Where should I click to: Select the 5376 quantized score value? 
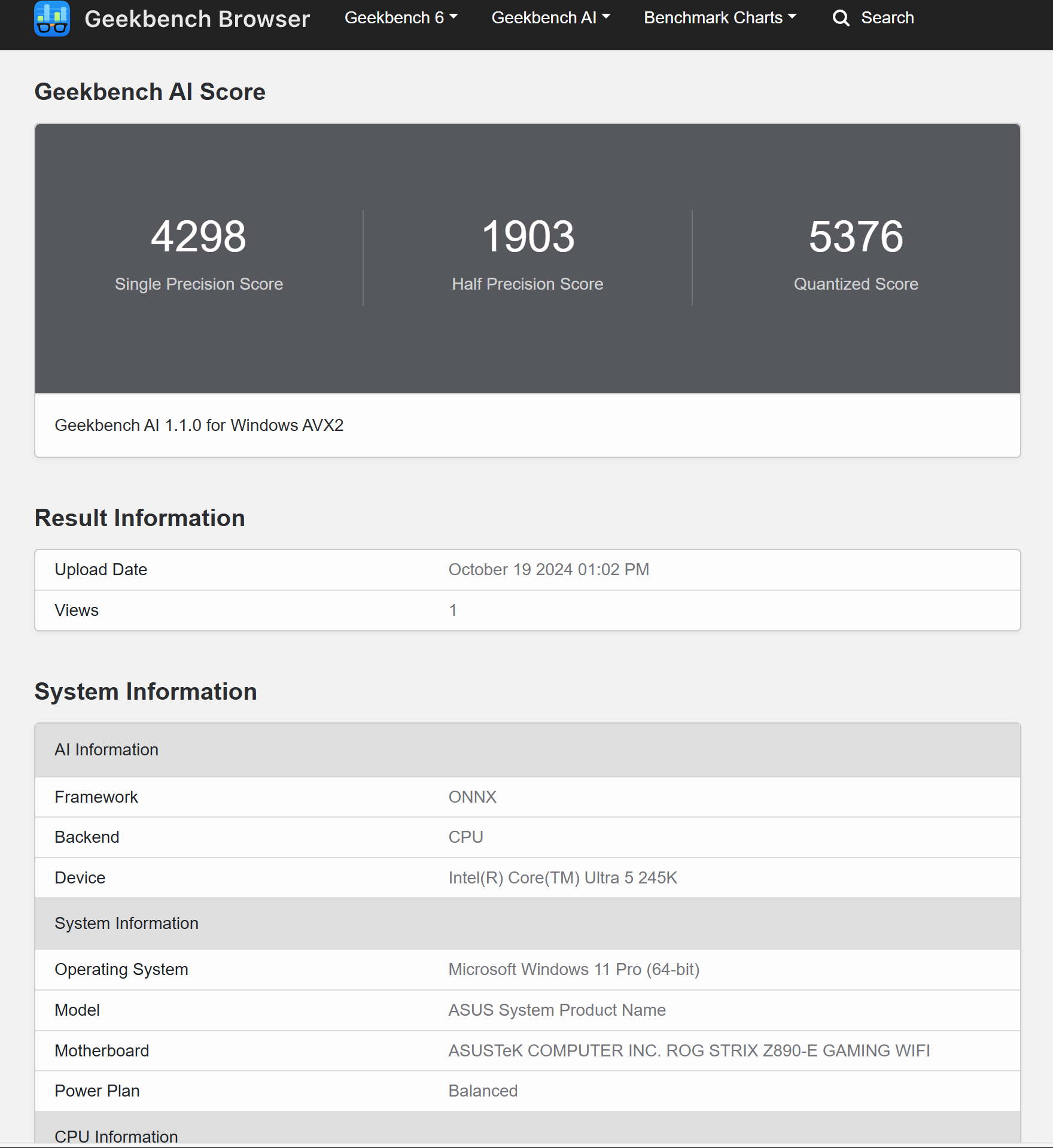[x=856, y=236]
